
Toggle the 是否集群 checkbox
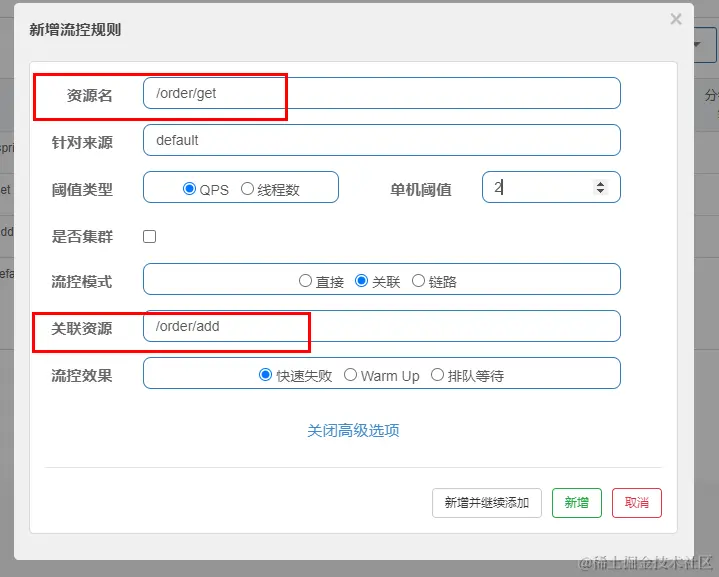coord(149,236)
